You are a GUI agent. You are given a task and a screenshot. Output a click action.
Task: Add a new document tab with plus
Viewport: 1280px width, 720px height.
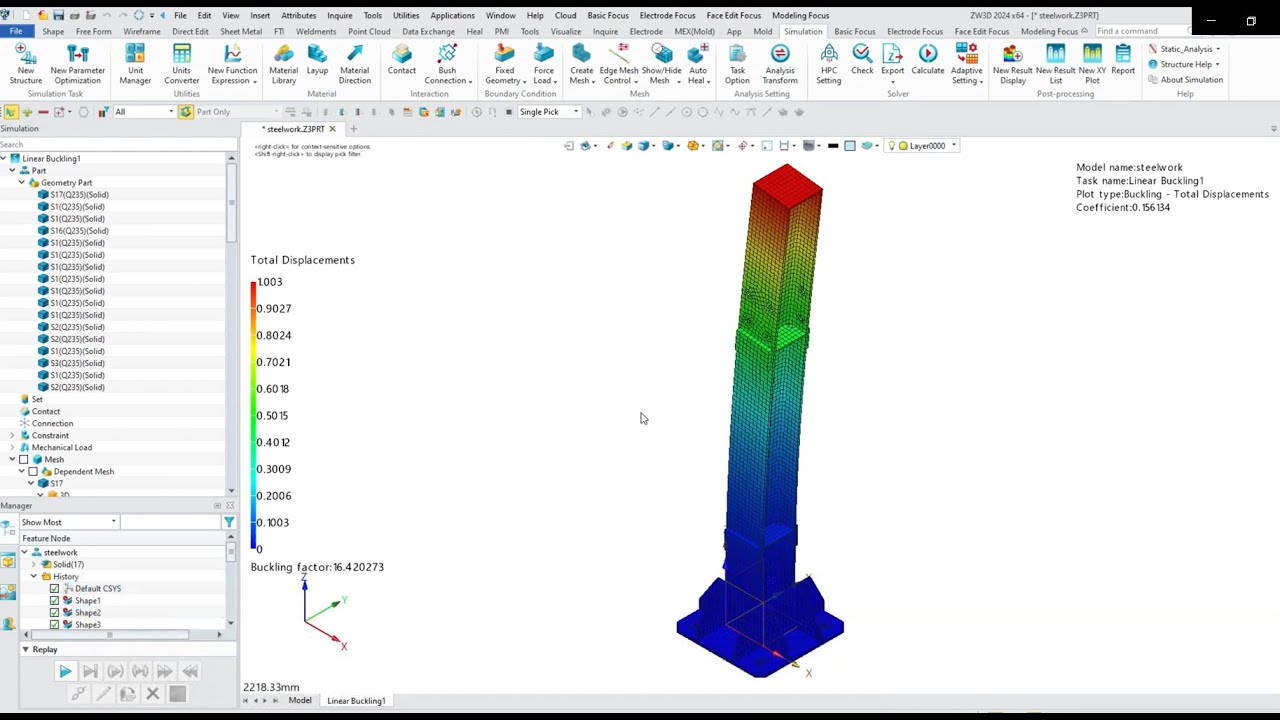coord(353,129)
